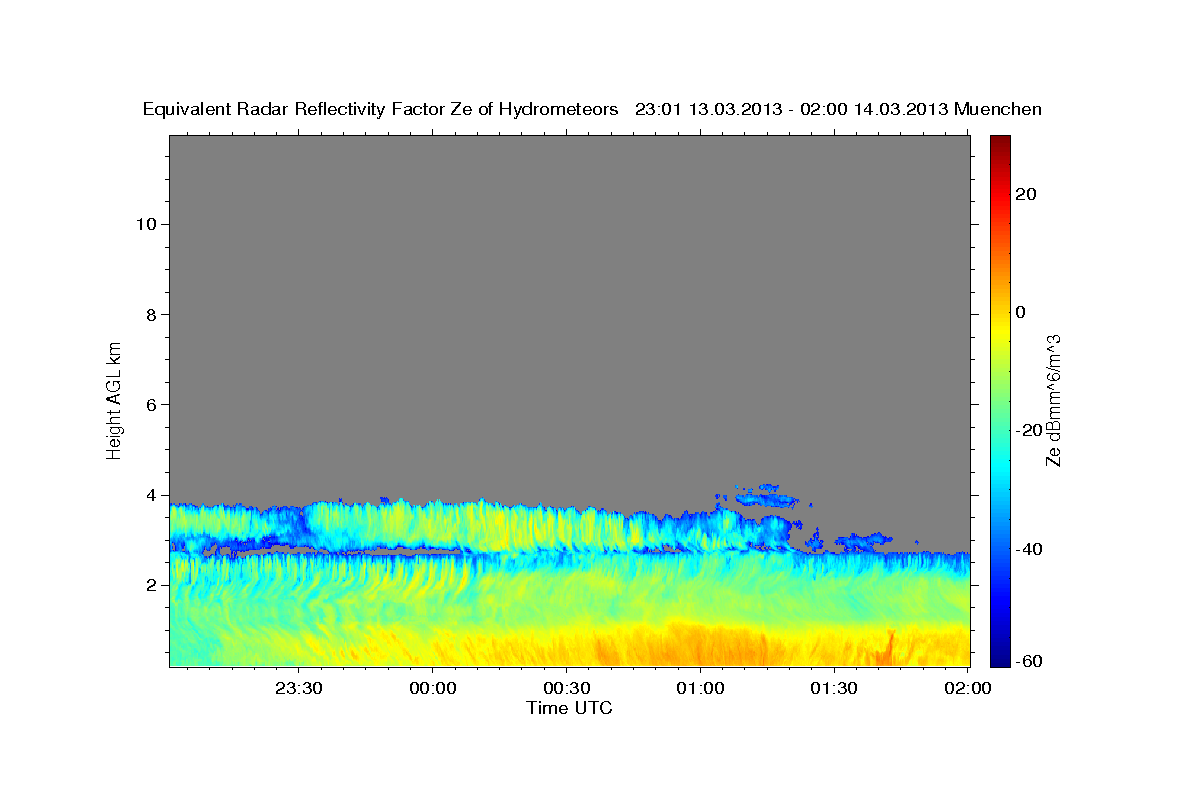
Task: Click the '00:00' time tick label
Action: (433, 688)
